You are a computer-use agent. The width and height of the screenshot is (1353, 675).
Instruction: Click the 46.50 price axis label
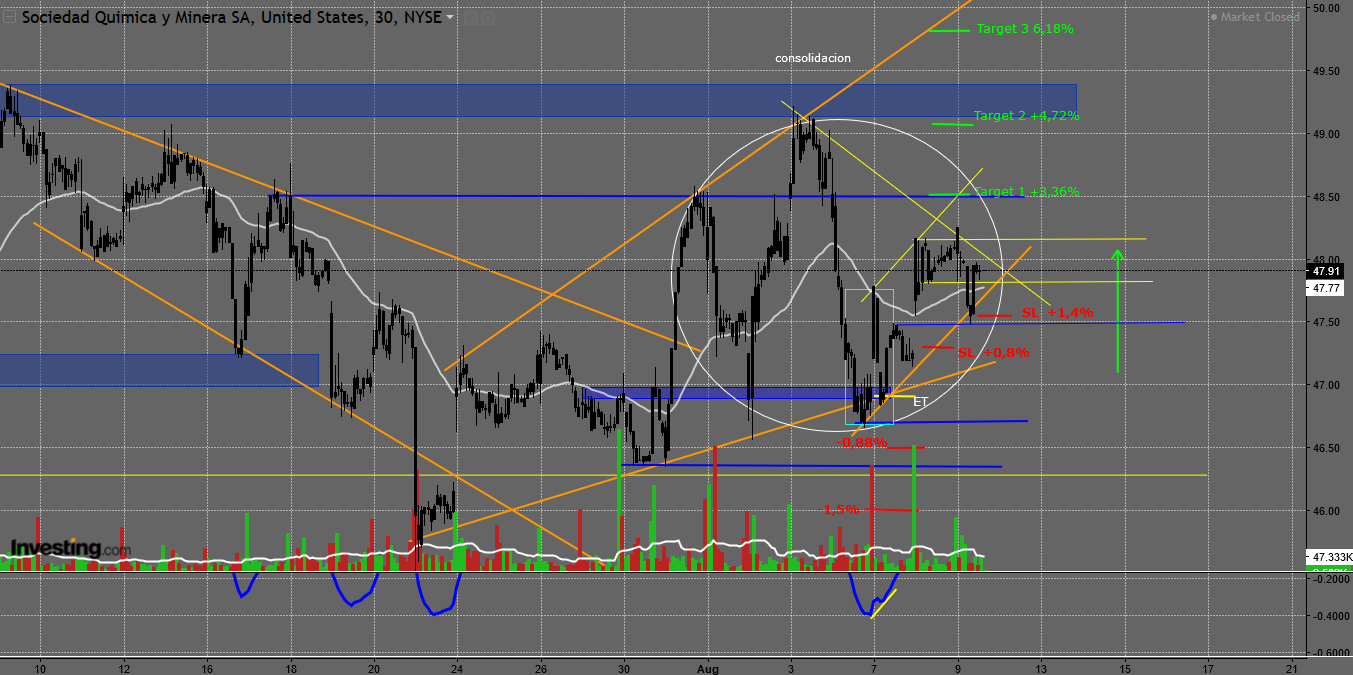coord(1327,448)
